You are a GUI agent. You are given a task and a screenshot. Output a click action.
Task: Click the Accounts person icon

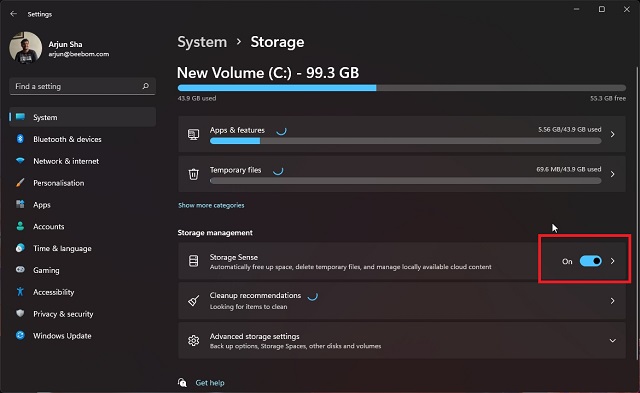tap(20, 226)
